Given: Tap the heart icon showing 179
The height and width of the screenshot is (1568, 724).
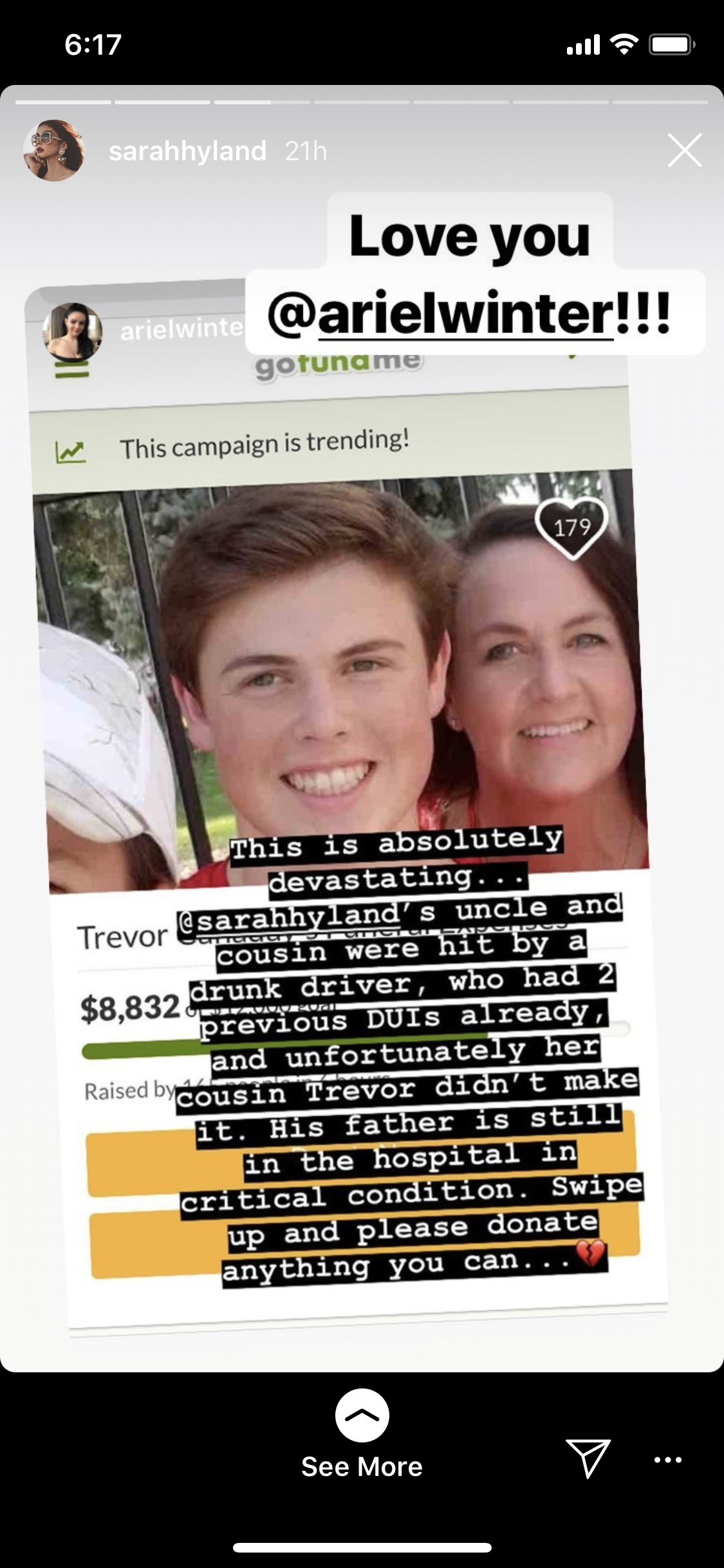Looking at the screenshot, I should tap(571, 528).
